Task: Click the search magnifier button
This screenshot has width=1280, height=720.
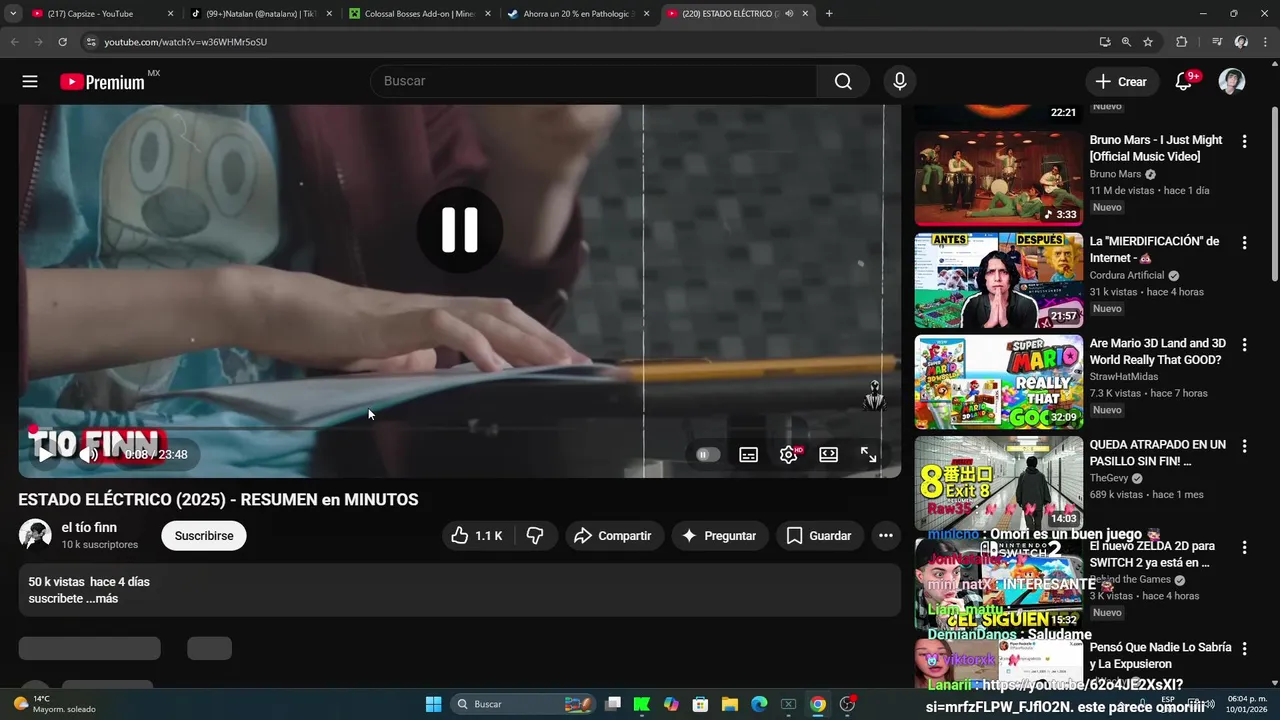Action: pos(843,82)
